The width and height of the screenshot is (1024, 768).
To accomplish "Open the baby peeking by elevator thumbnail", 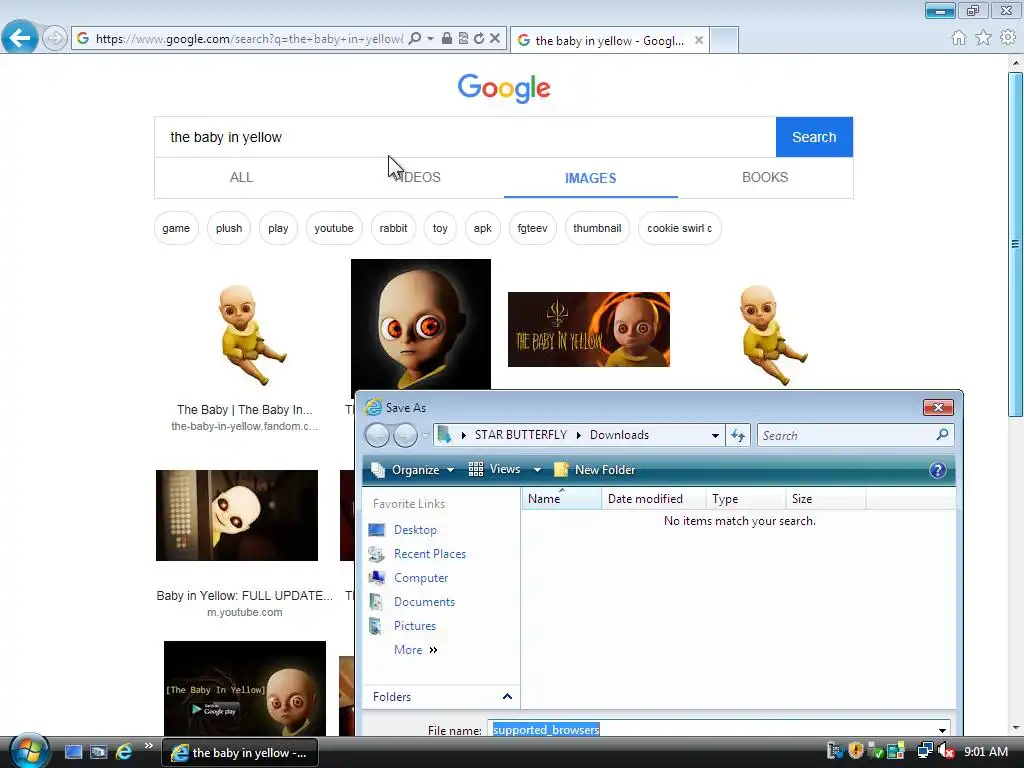I will pos(237,515).
